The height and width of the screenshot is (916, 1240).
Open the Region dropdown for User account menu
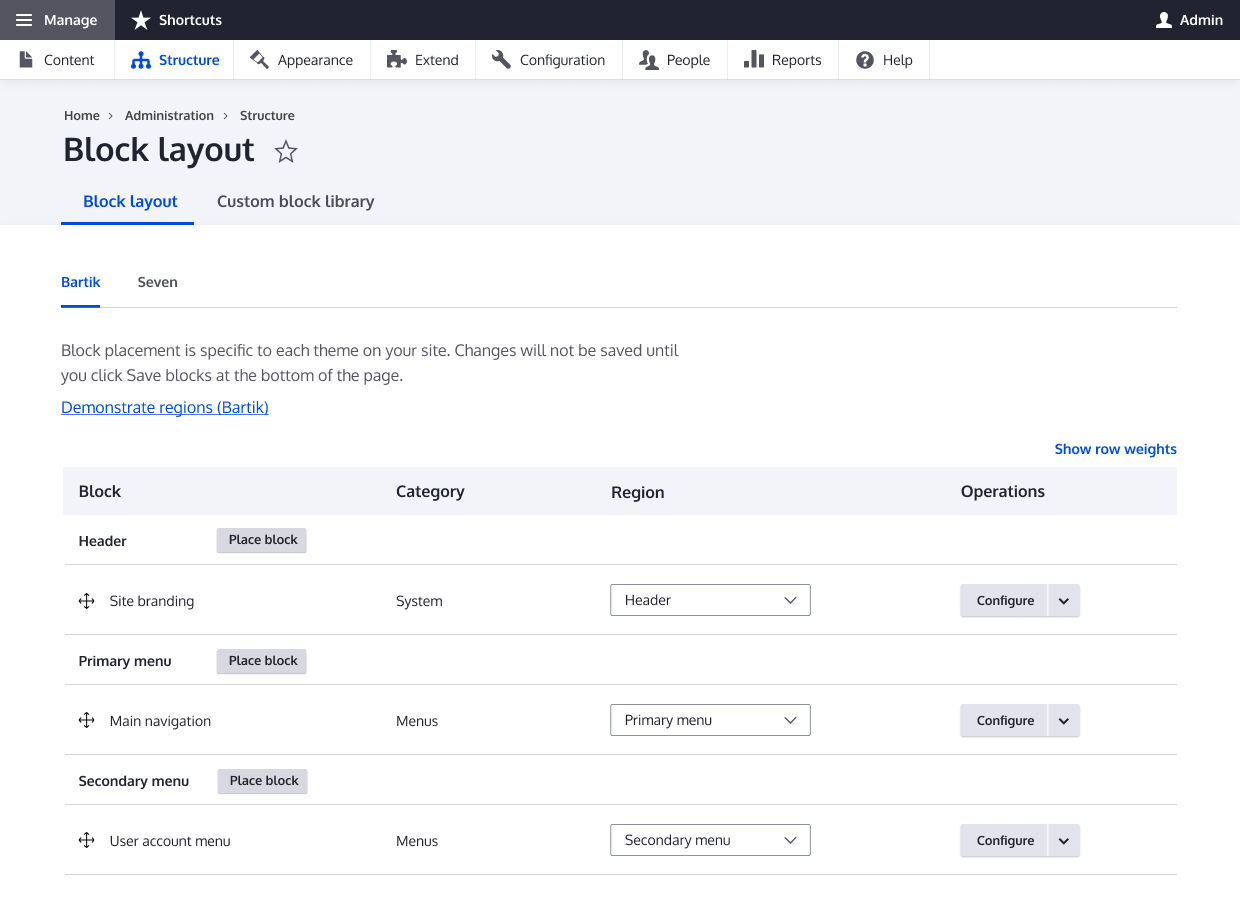710,840
